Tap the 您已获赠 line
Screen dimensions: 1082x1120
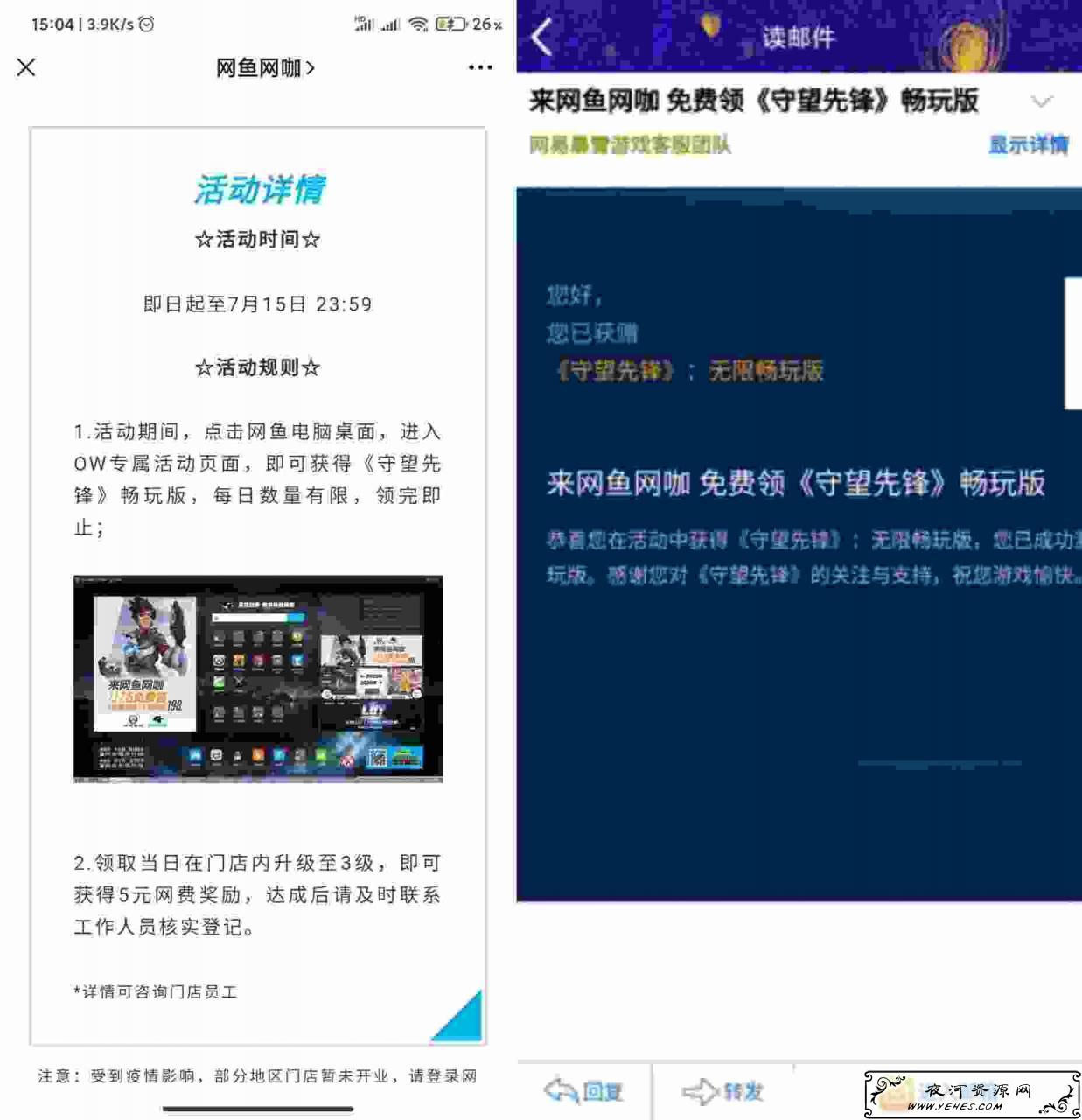592,333
